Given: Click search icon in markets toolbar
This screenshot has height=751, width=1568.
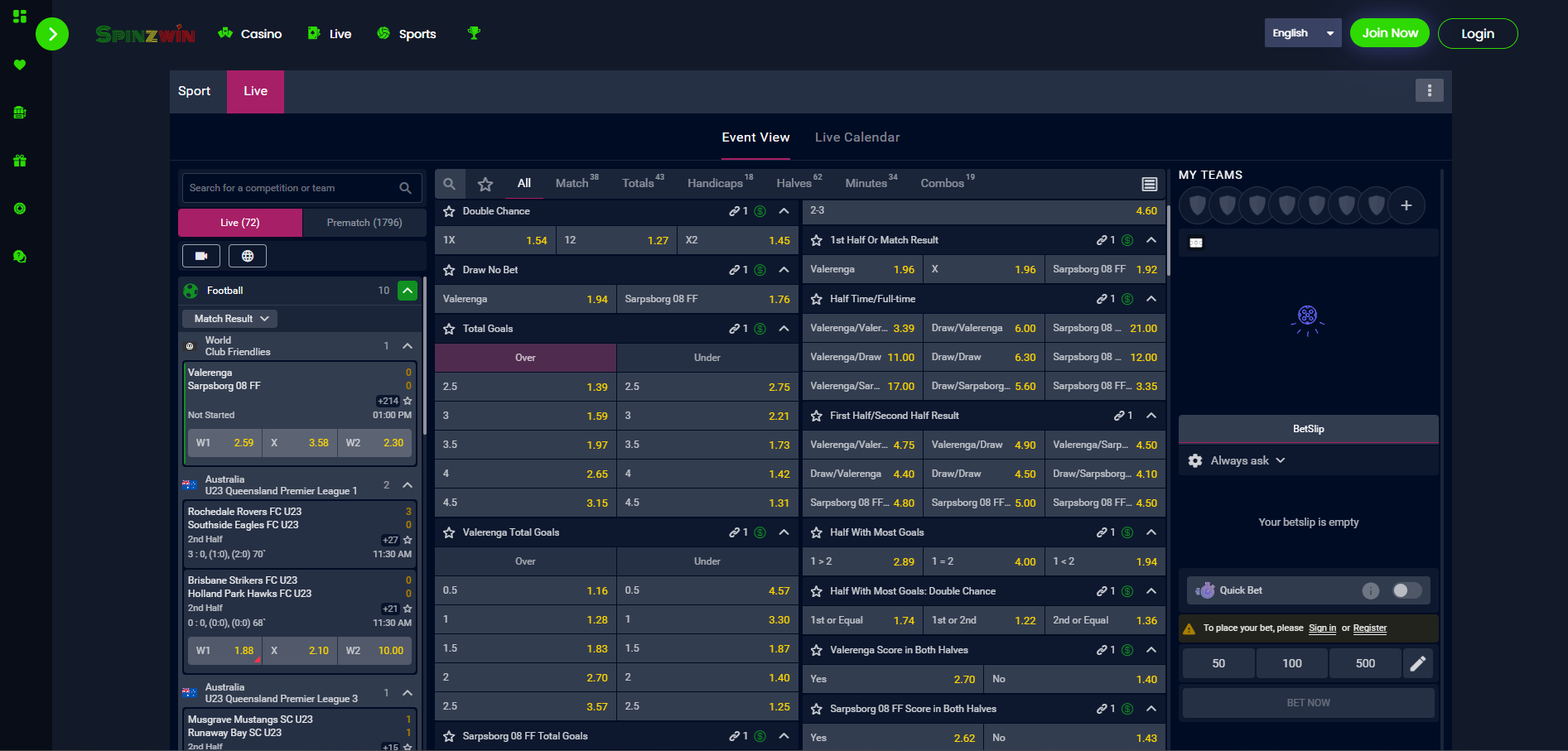Looking at the screenshot, I should click(x=449, y=184).
